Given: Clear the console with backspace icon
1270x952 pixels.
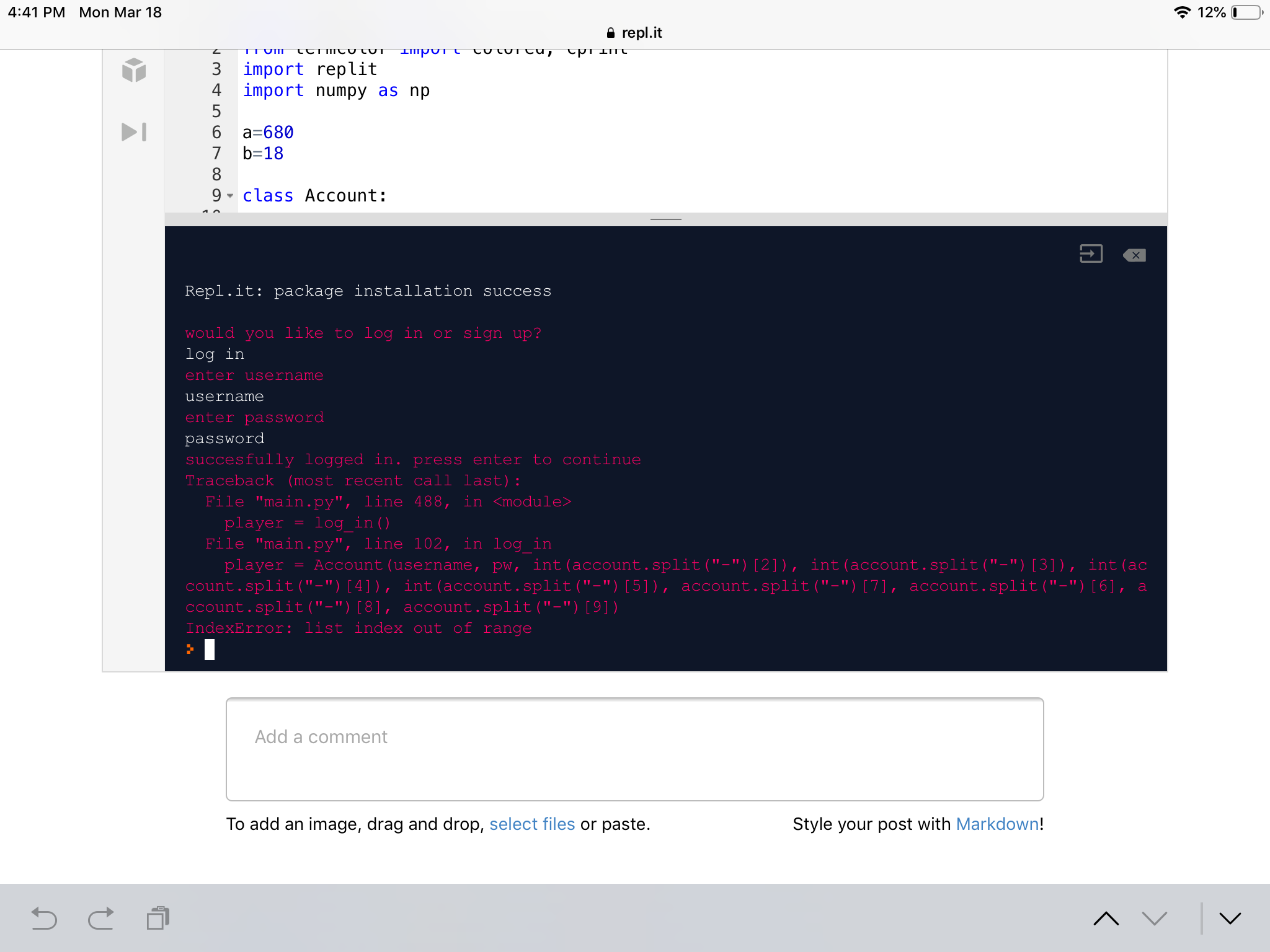Looking at the screenshot, I should coord(1134,255).
